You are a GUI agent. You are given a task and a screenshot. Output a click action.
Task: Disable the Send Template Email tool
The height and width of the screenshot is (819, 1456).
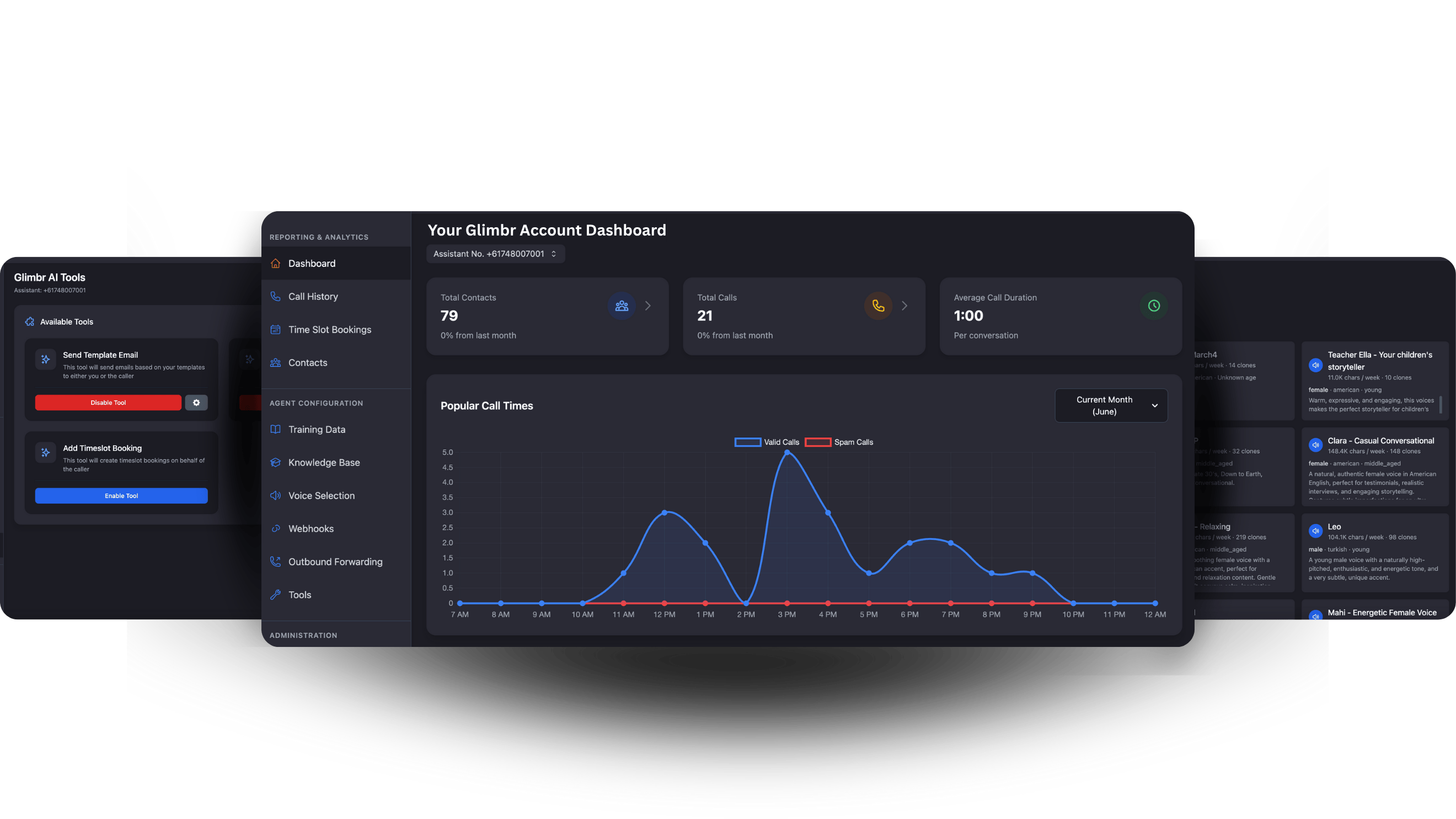(108, 403)
